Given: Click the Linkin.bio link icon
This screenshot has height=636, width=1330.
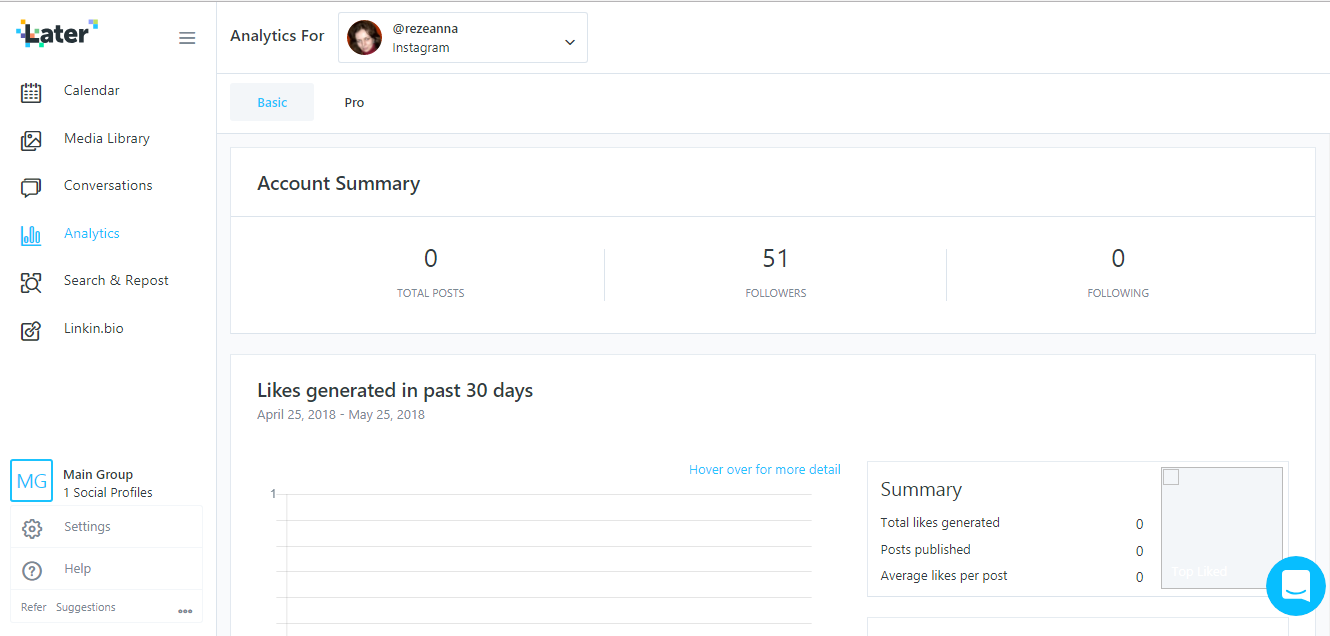Looking at the screenshot, I should [31, 330].
